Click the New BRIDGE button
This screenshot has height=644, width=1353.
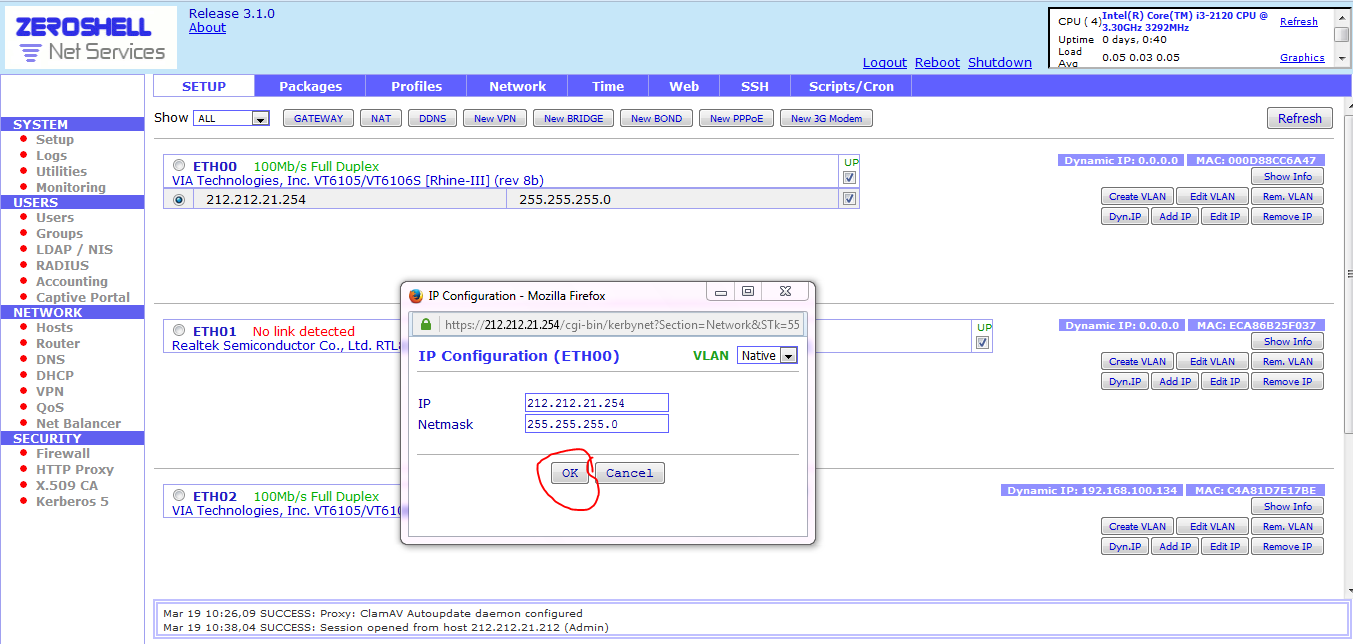(573, 118)
